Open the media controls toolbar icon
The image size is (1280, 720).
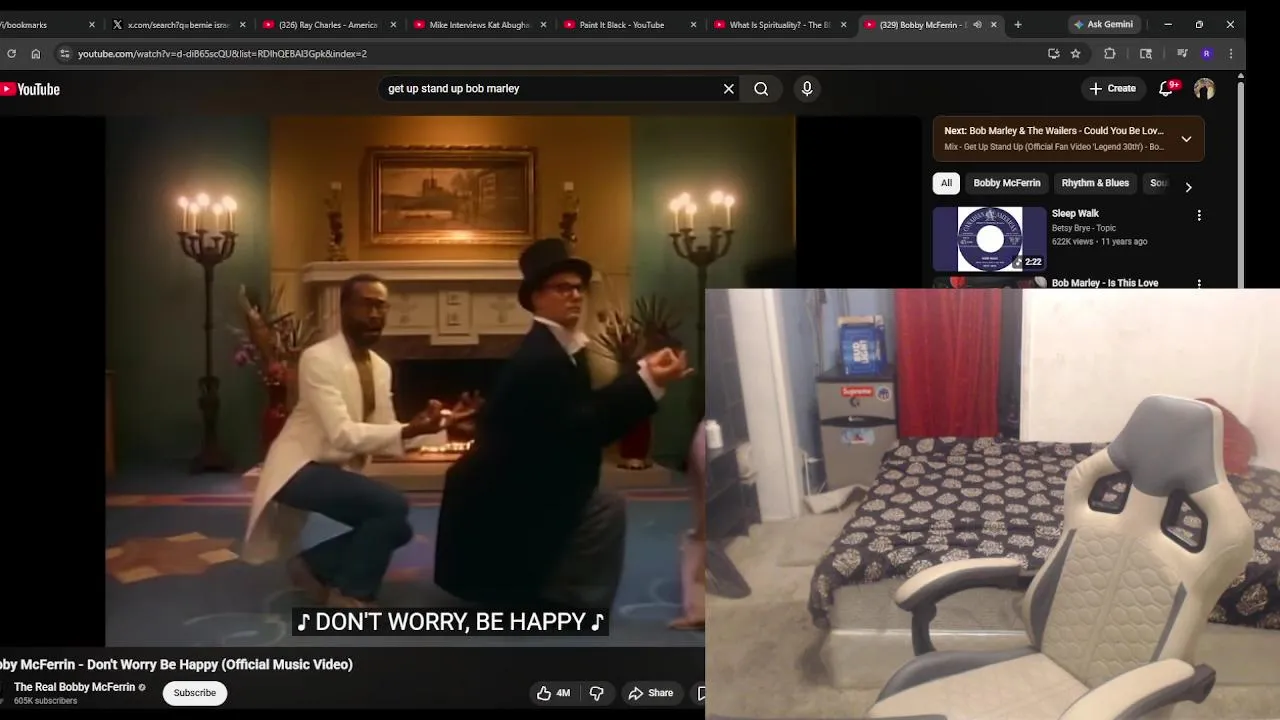pos(1182,54)
